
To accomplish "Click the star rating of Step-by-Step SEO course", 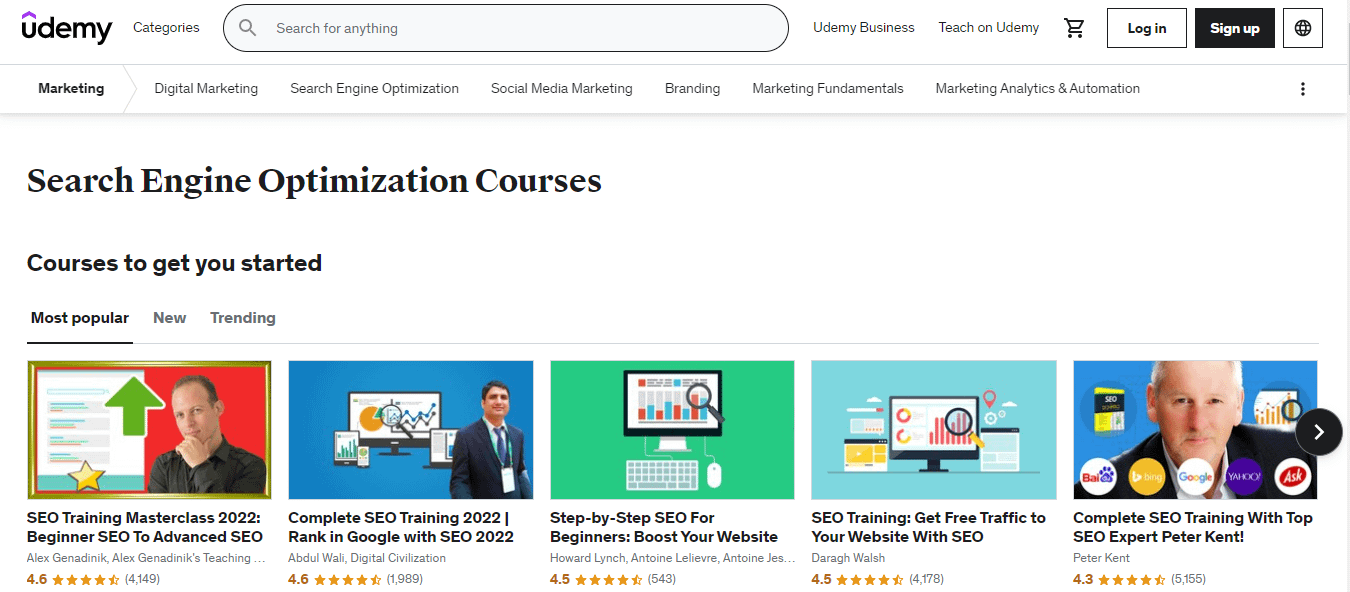I will pos(609,579).
